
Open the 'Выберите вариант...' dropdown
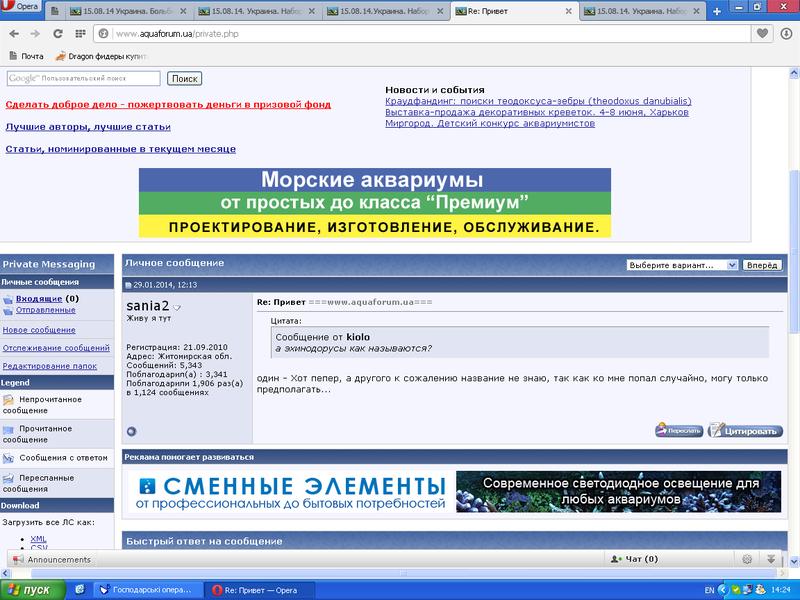[x=681, y=265]
